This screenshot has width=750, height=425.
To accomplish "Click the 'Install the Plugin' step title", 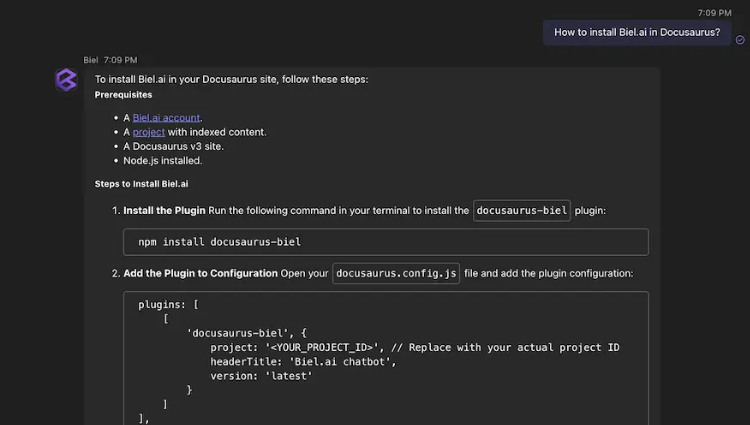I will [164, 211].
